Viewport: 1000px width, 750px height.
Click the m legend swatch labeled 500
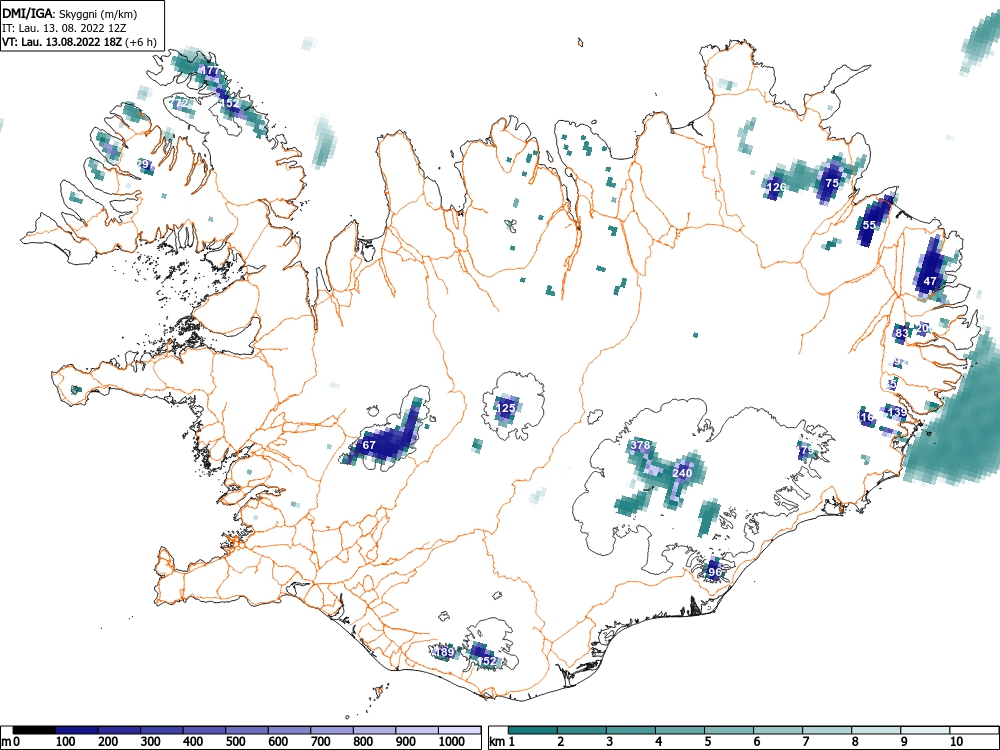(247, 730)
